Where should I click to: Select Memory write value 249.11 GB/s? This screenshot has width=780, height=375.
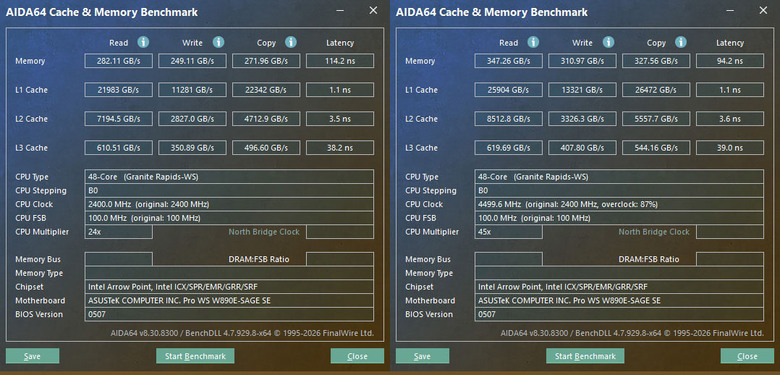(192, 61)
